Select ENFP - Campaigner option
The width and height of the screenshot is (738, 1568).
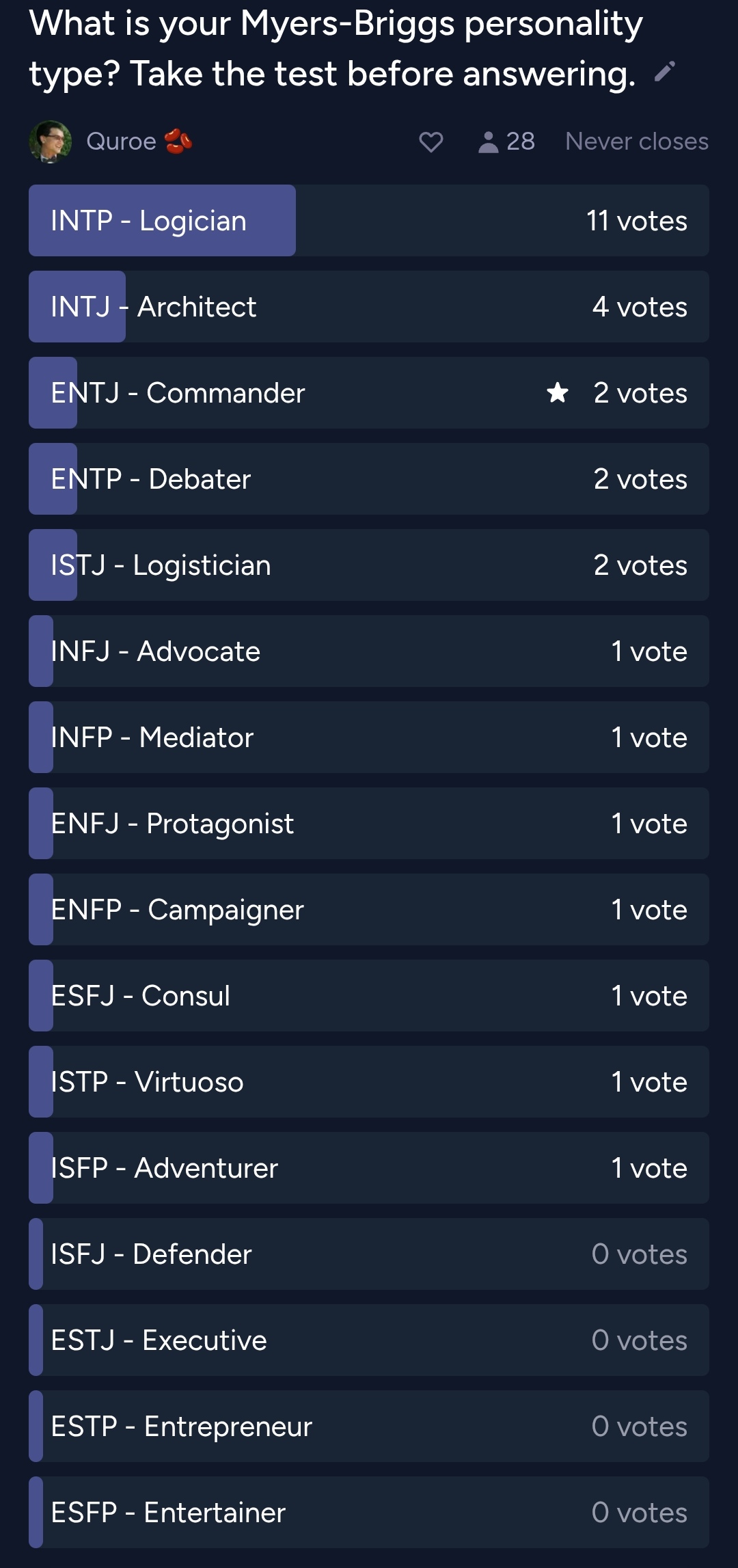click(369, 910)
